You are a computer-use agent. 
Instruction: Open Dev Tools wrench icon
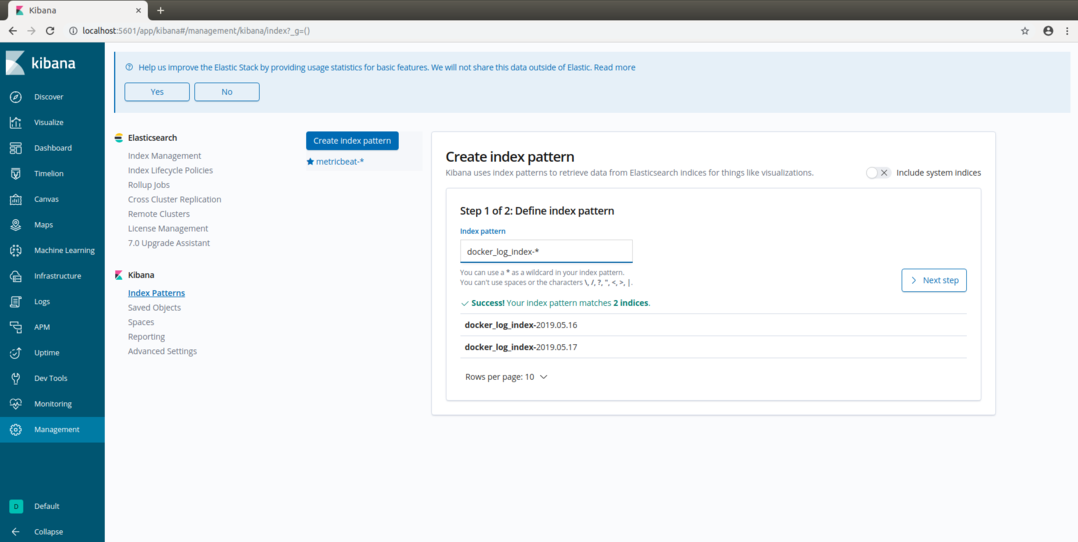tap(15, 378)
